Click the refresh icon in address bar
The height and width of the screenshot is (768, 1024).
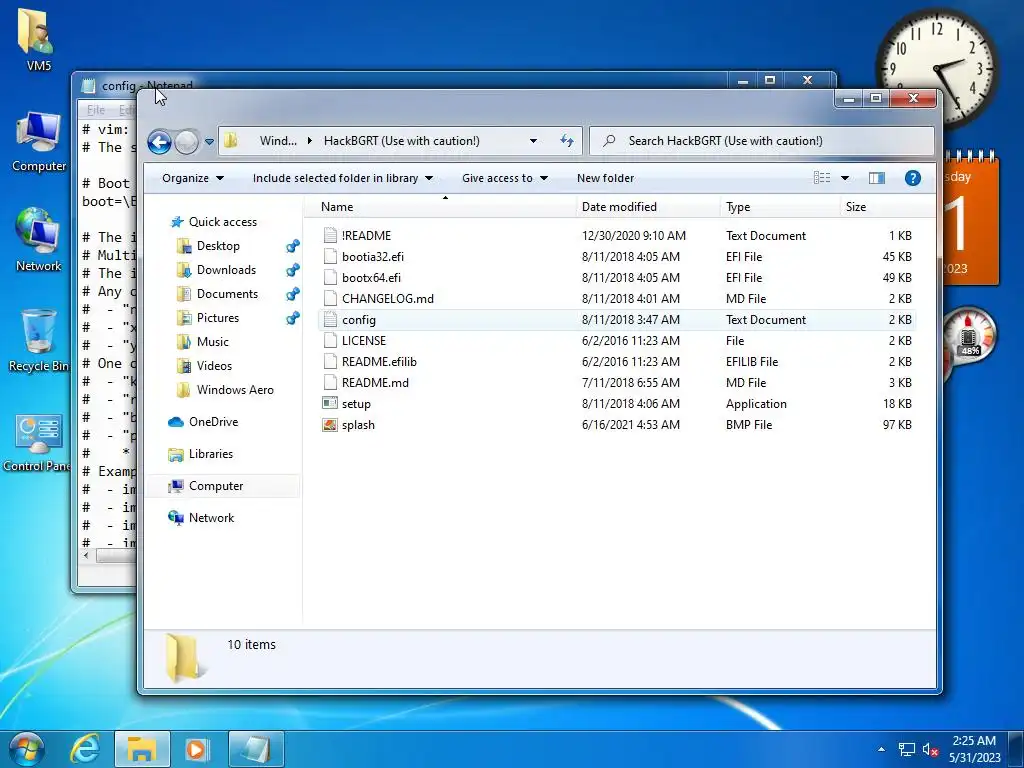(567, 140)
